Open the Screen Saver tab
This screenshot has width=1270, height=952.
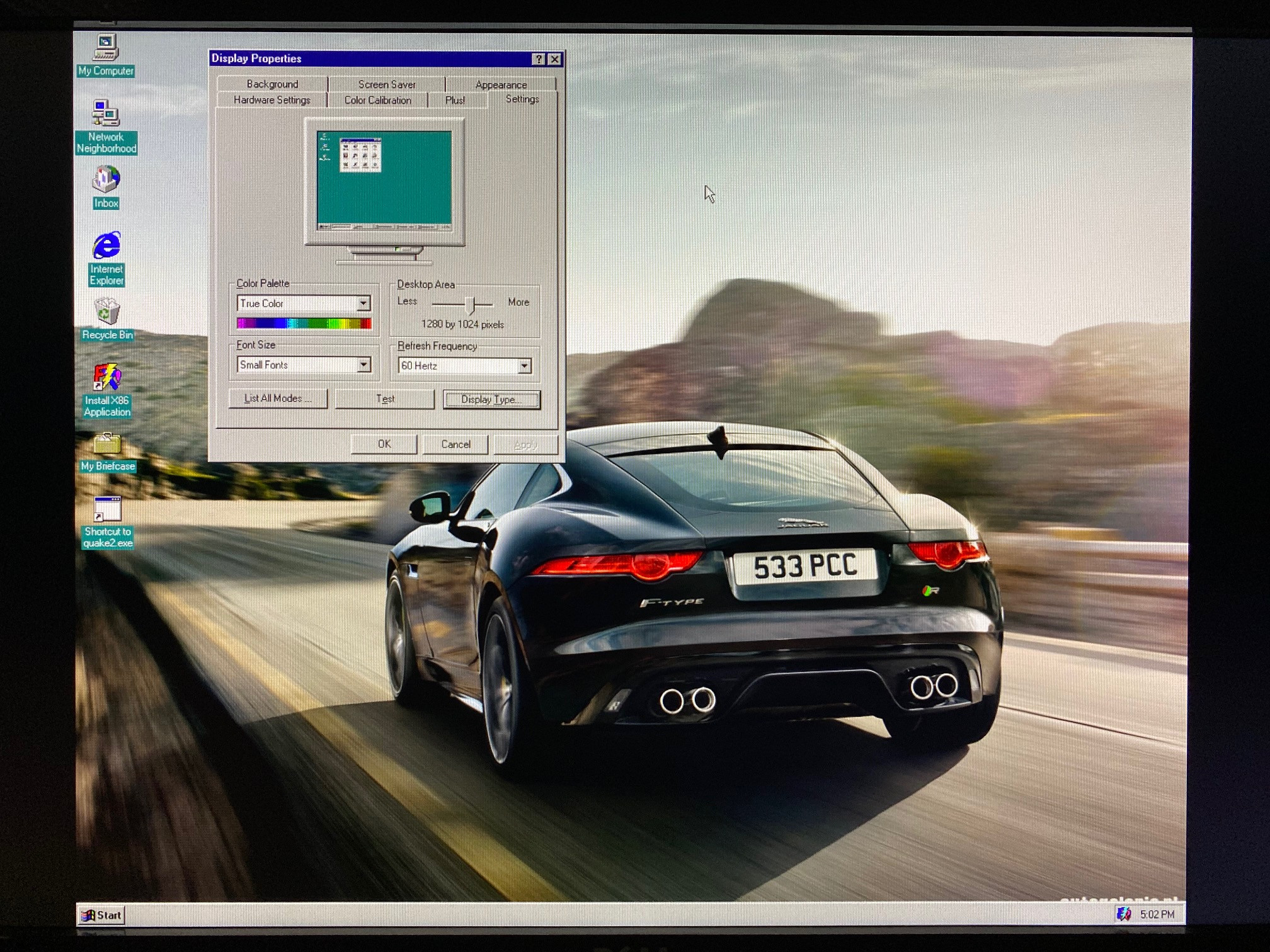tap(386, 84)
